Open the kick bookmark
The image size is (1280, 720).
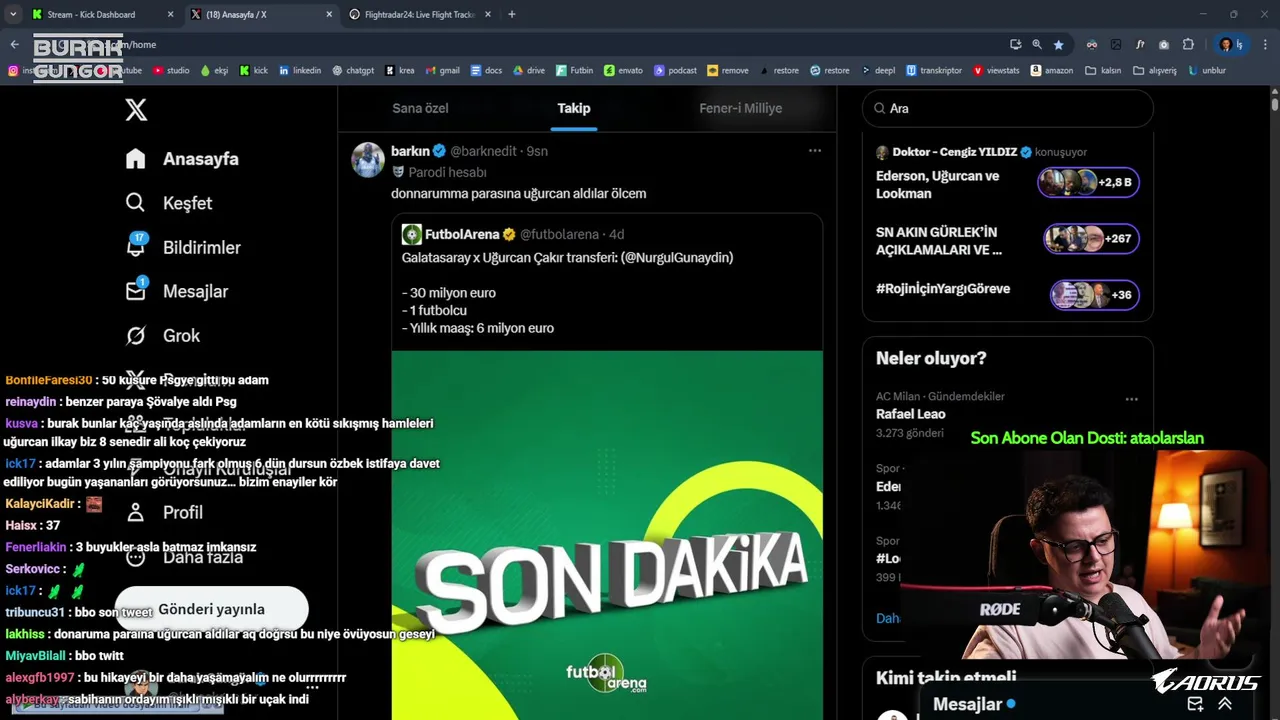(254, 71)
